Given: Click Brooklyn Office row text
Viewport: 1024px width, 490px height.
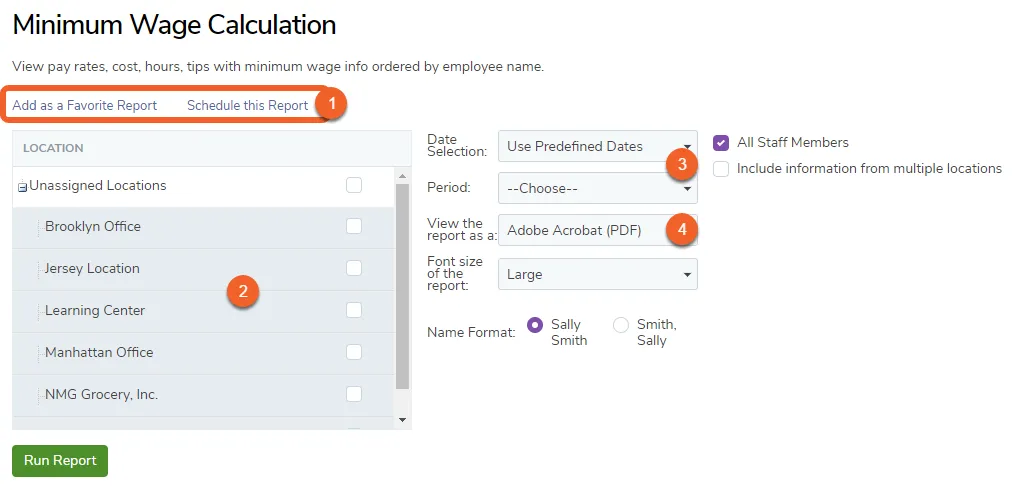Looking at the screenshot, I should tap(93, 227).
